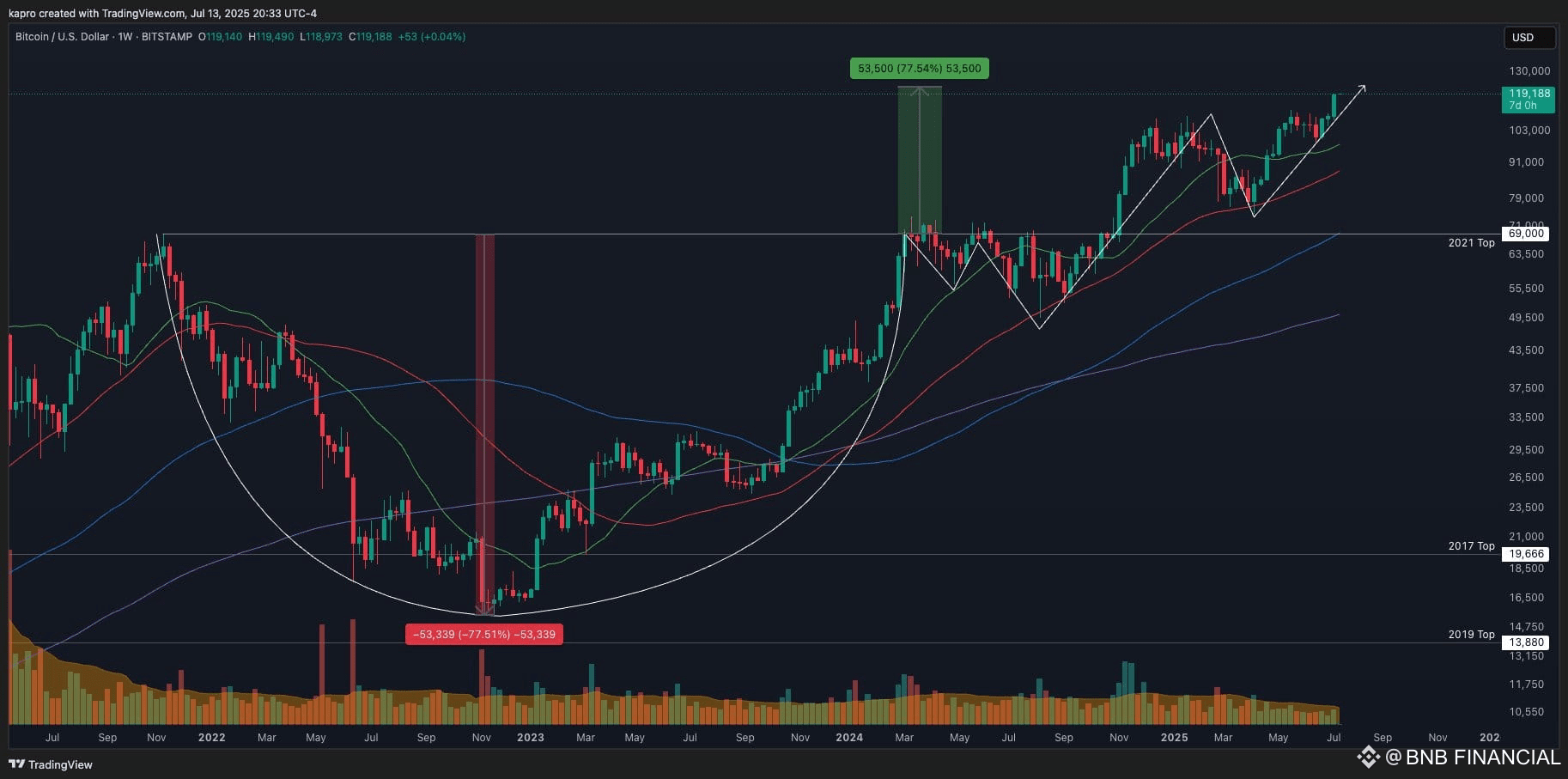Select the 2019 Top annotation text
This screenshot has height=779, width=1568.
click(1471, 635)
